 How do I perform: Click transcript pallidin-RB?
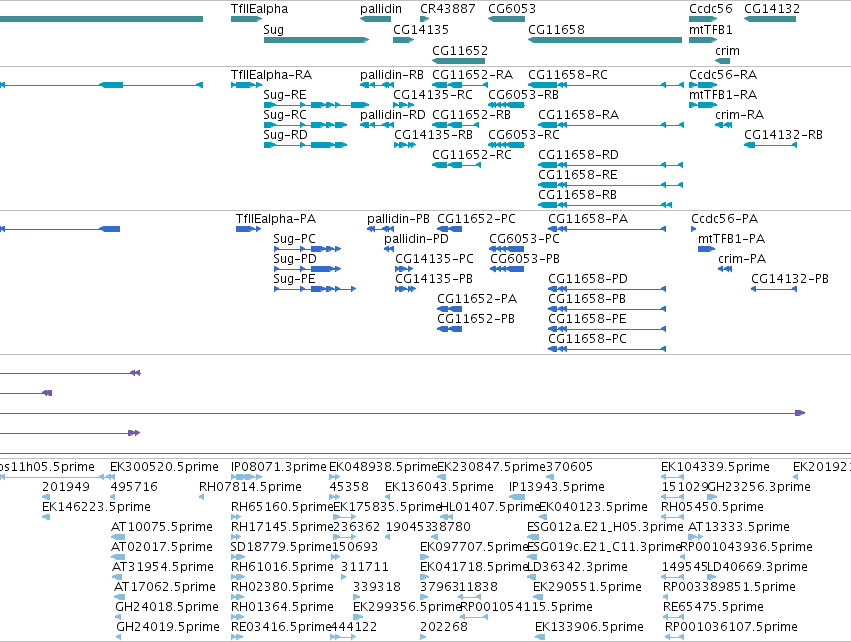coord(377,85)
